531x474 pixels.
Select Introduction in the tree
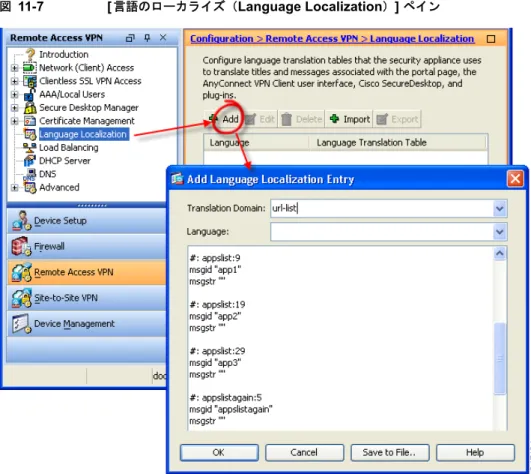click(x=64, y=55)
